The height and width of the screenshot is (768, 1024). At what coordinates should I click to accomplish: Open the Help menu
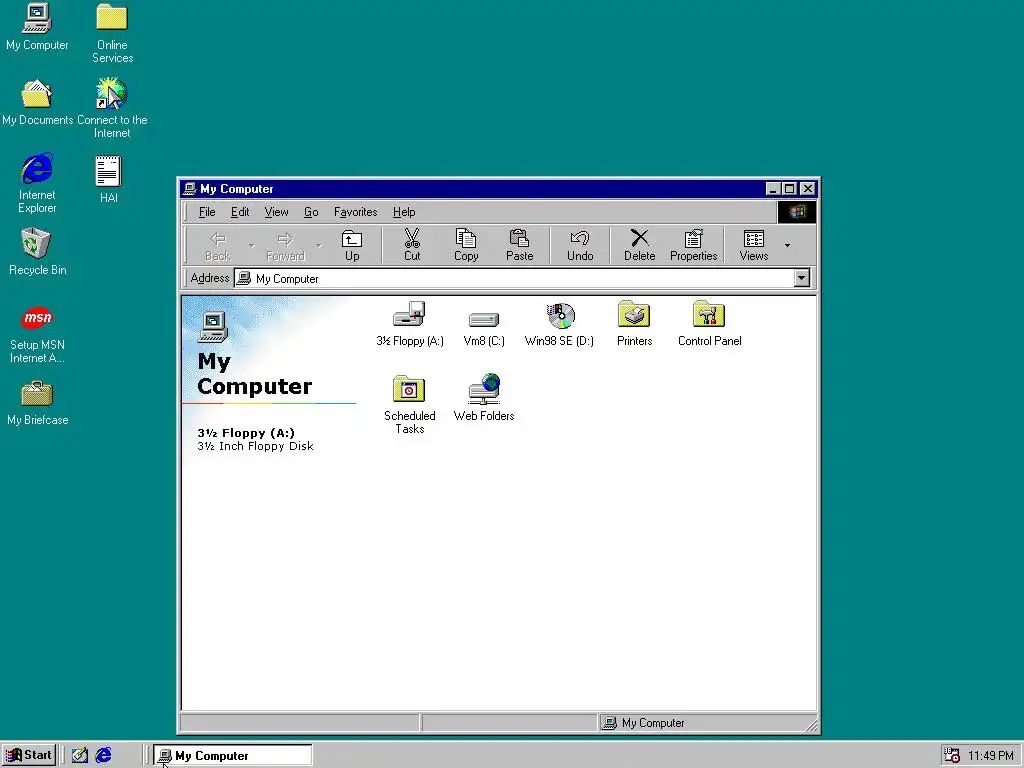tap(404, 212)
